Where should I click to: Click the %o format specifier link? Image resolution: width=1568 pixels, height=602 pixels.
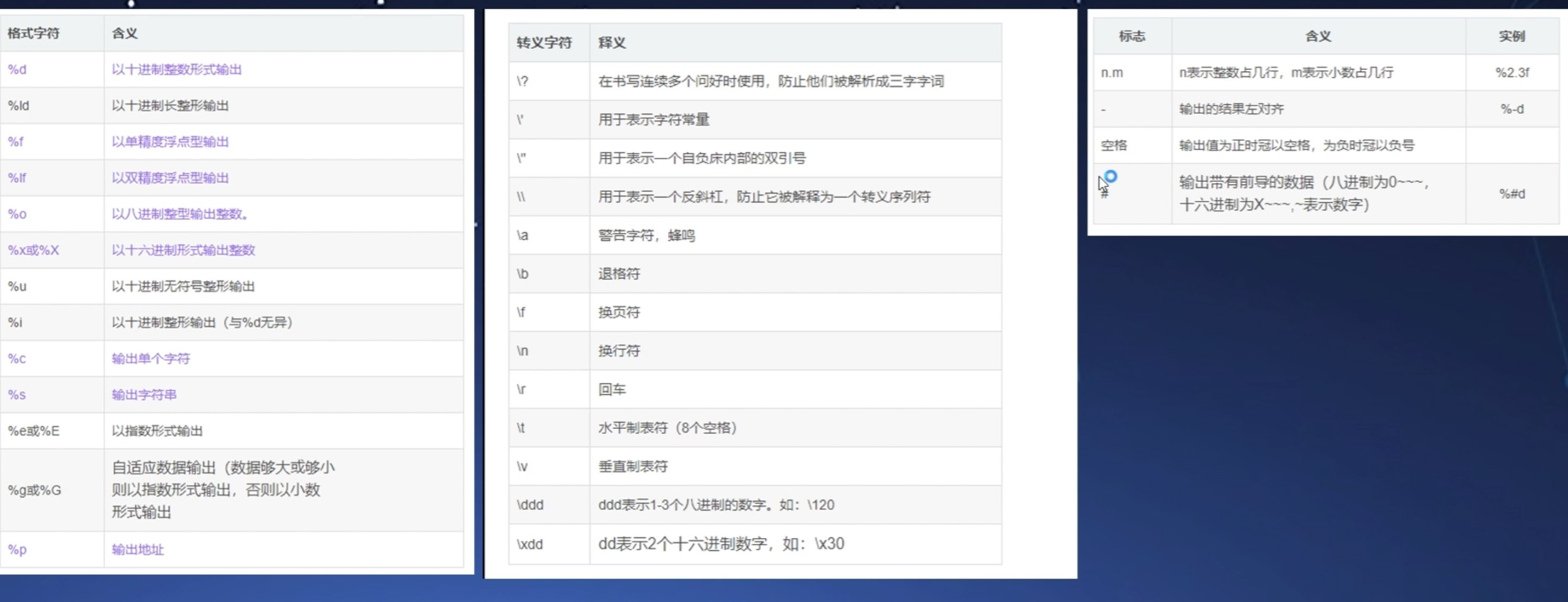coord(17,214)
